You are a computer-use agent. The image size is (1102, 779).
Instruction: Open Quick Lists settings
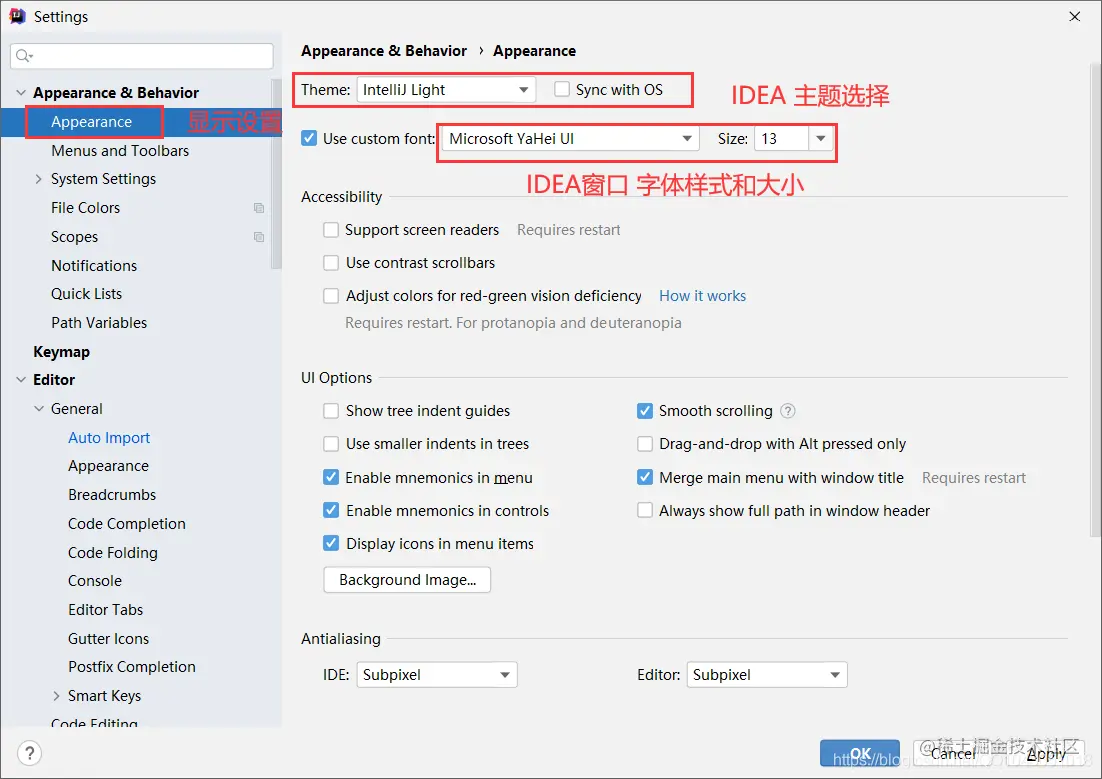(x=86, y=294)
